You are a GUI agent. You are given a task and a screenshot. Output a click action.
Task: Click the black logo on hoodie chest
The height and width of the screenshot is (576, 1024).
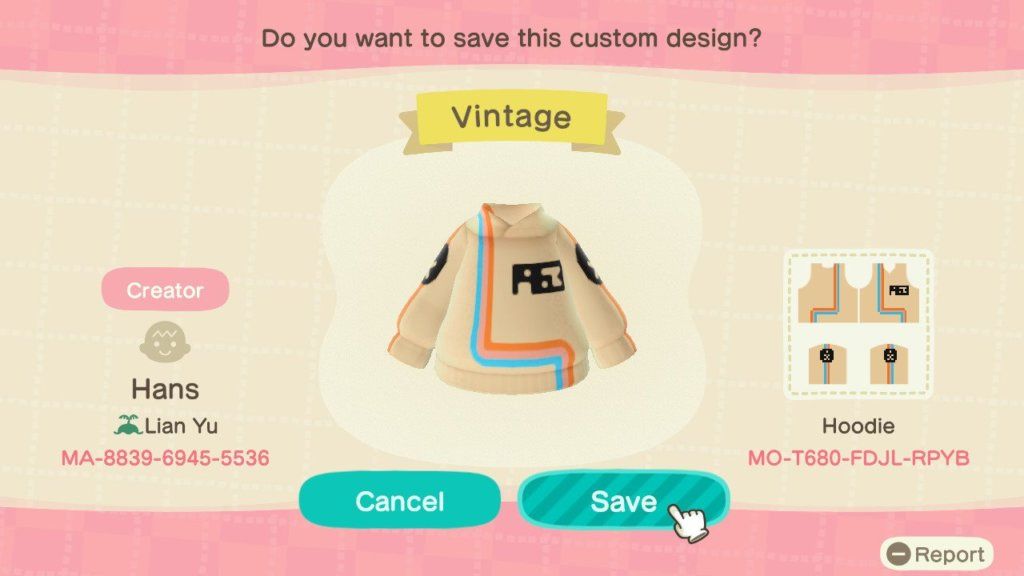537,278
